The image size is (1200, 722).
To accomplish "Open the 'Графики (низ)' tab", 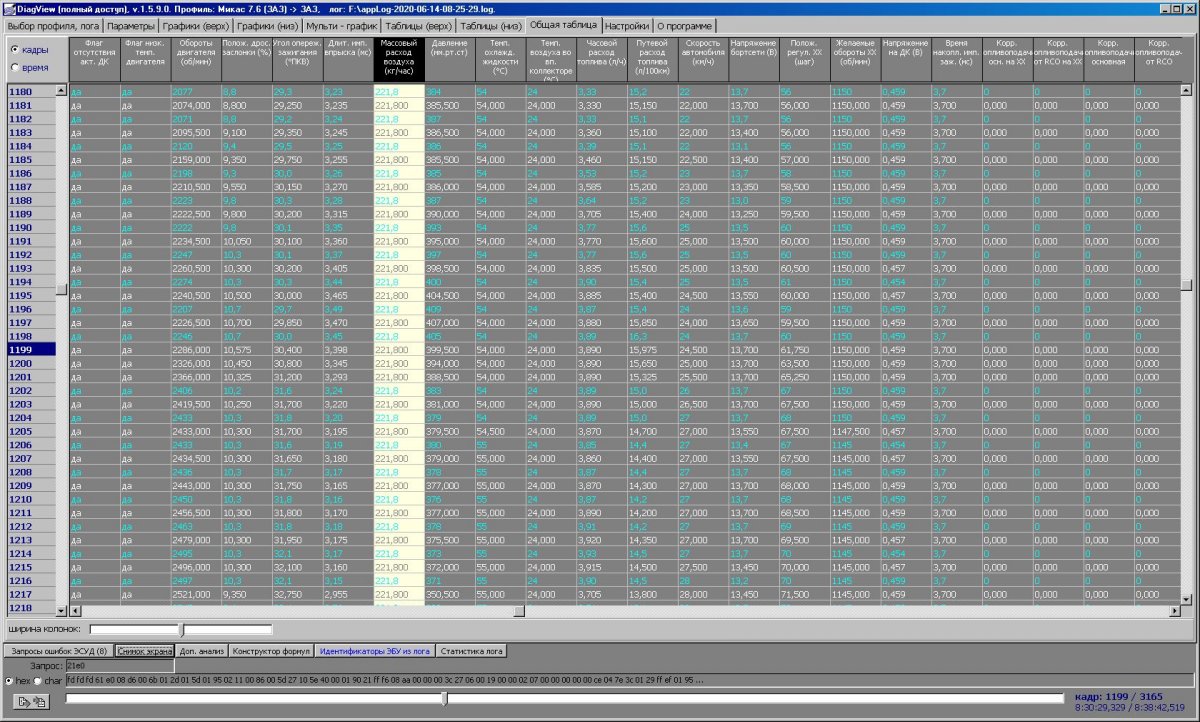I will coord(268,25).
